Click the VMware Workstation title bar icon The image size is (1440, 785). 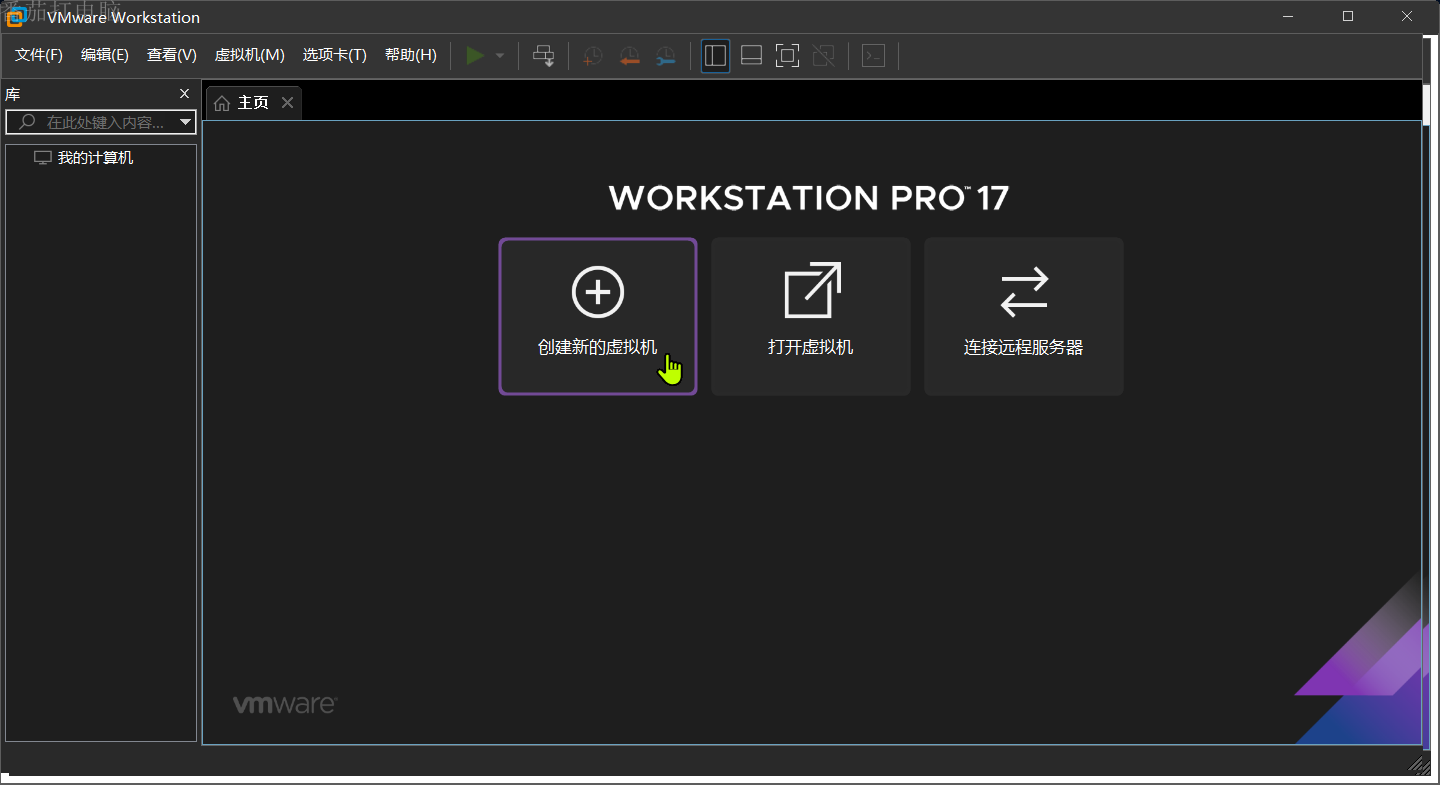[17, 17]
